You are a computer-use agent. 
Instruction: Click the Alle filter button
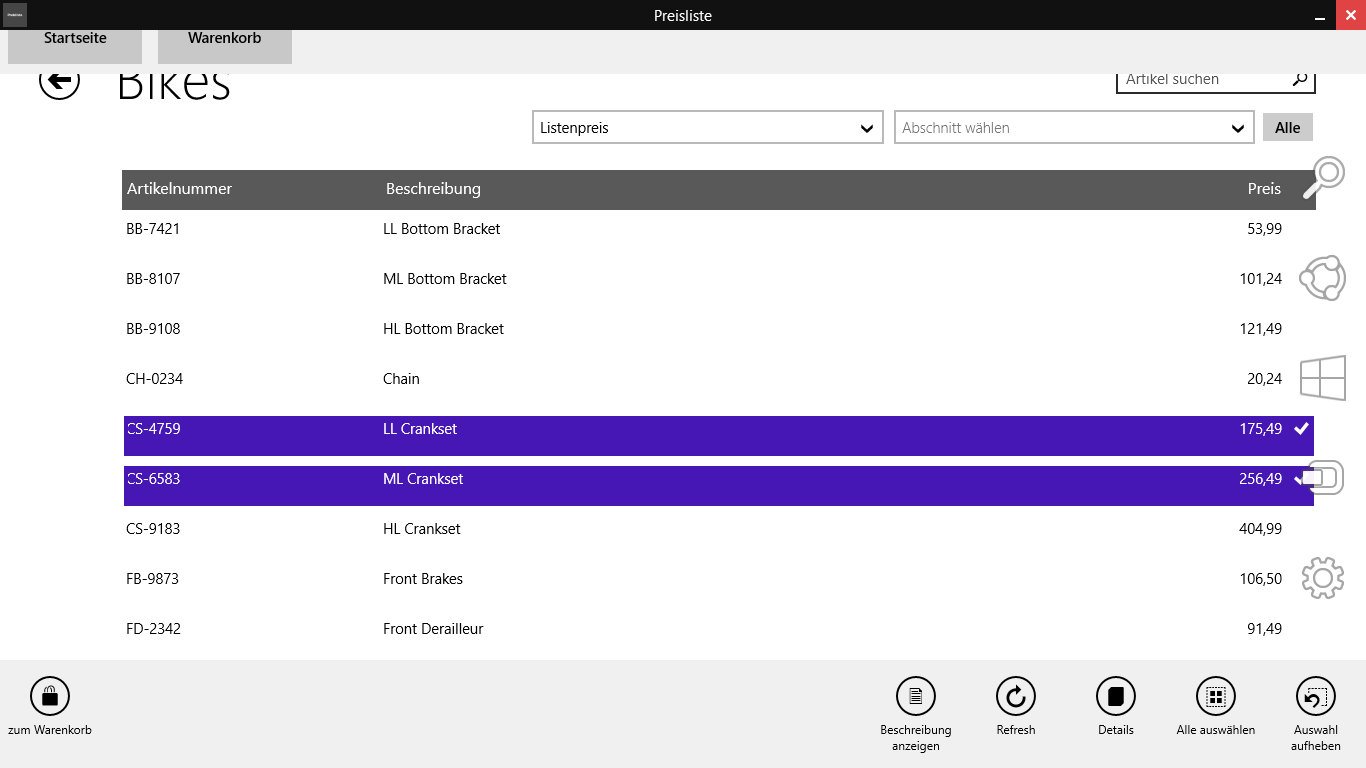click(x=1287, y=127)
